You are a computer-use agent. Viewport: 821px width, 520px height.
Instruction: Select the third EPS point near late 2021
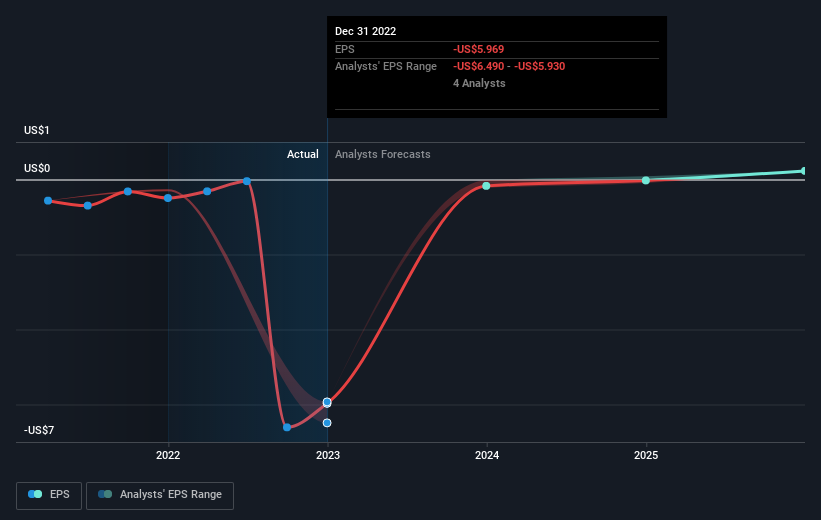coord(128,192)
